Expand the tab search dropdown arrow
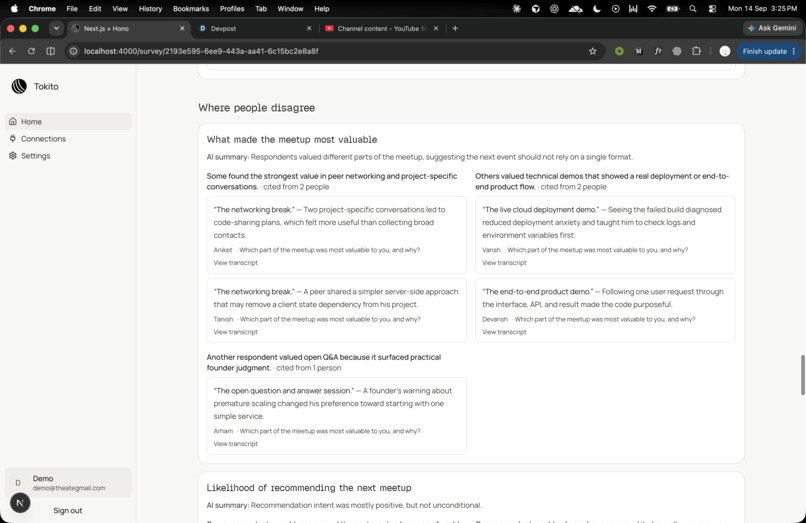806x523 pixels. click(x=56, y=28)
